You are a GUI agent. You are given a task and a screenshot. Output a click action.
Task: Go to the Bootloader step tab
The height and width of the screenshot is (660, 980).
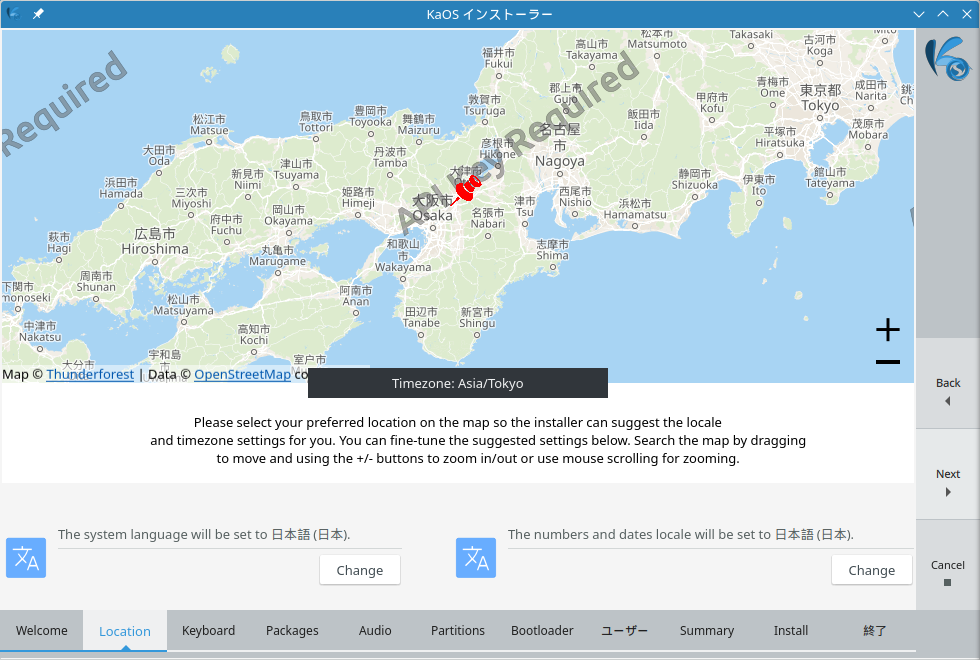[x=542, y=631]
